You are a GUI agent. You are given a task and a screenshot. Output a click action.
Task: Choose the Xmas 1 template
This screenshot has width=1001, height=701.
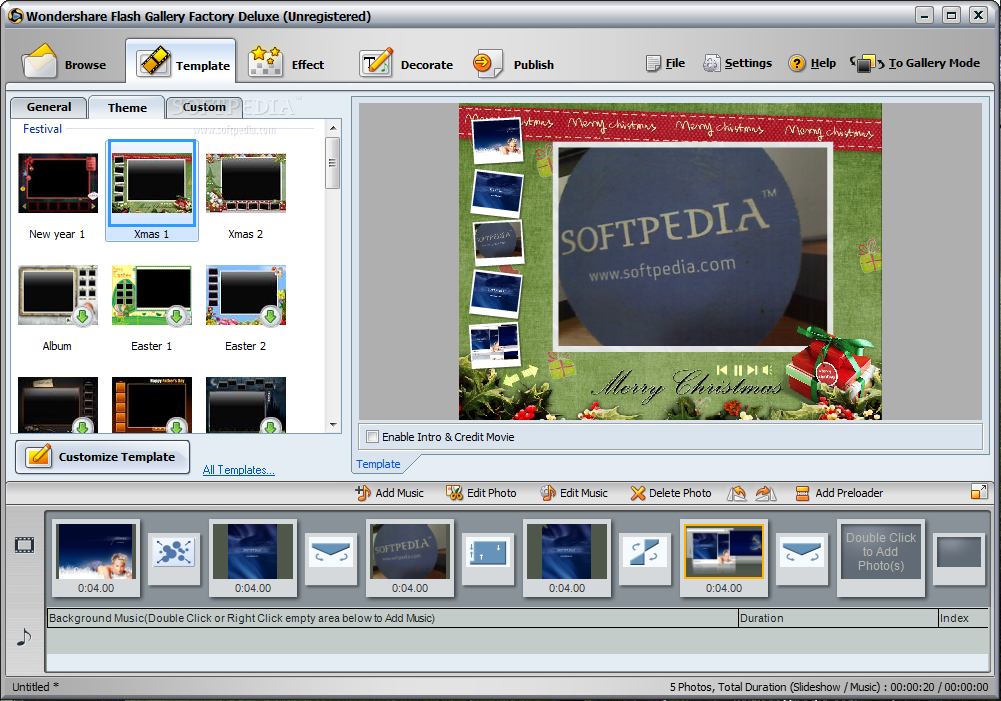(152, 191)
